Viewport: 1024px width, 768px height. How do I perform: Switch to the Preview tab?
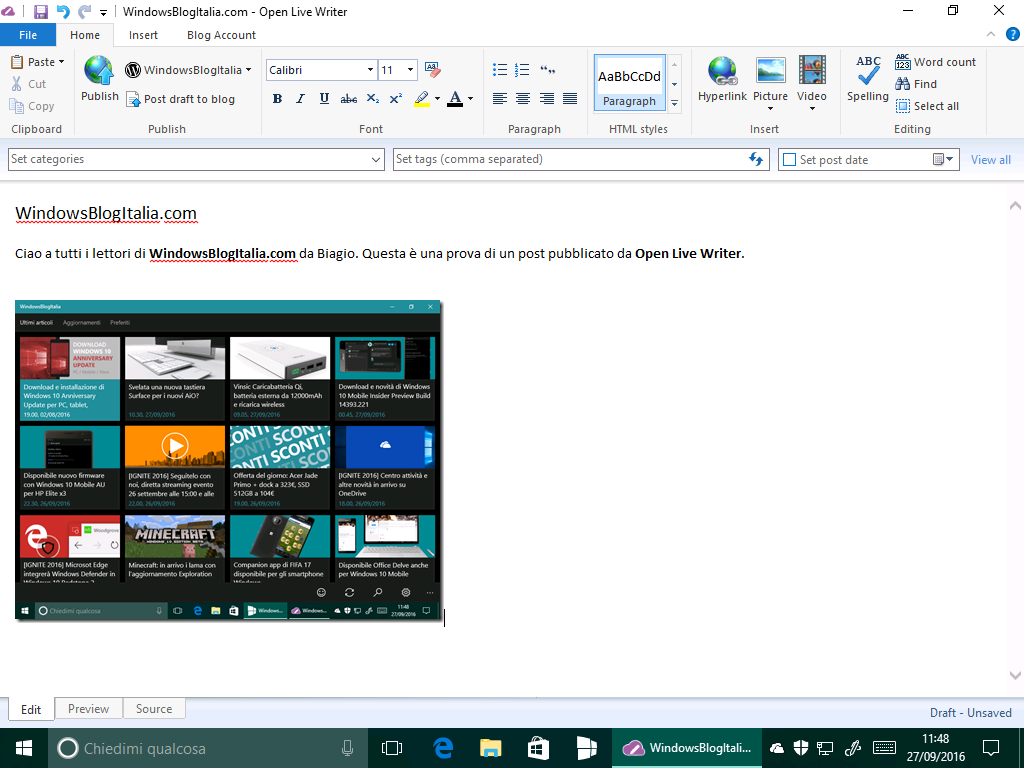click(88, 709)
